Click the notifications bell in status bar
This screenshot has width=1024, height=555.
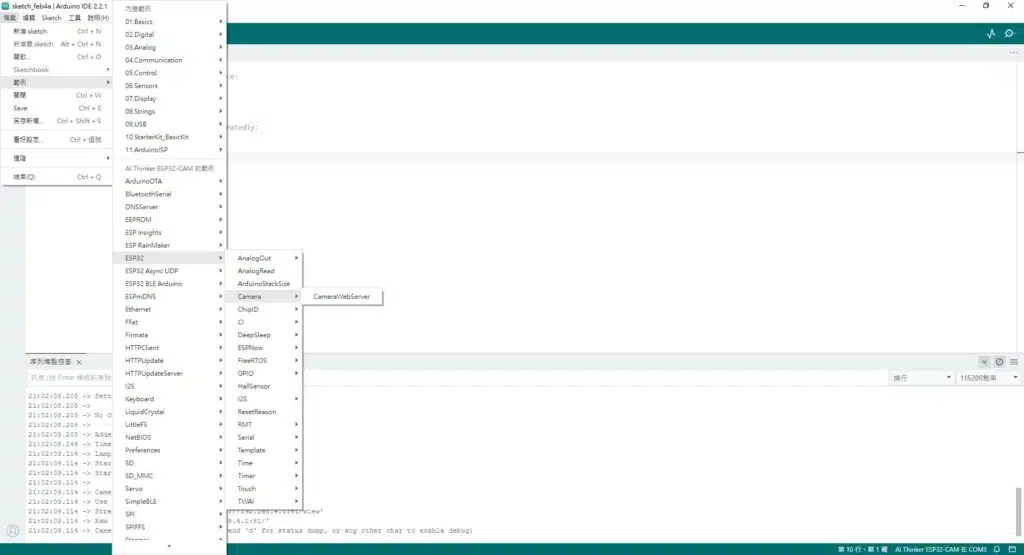coord(997,549)
